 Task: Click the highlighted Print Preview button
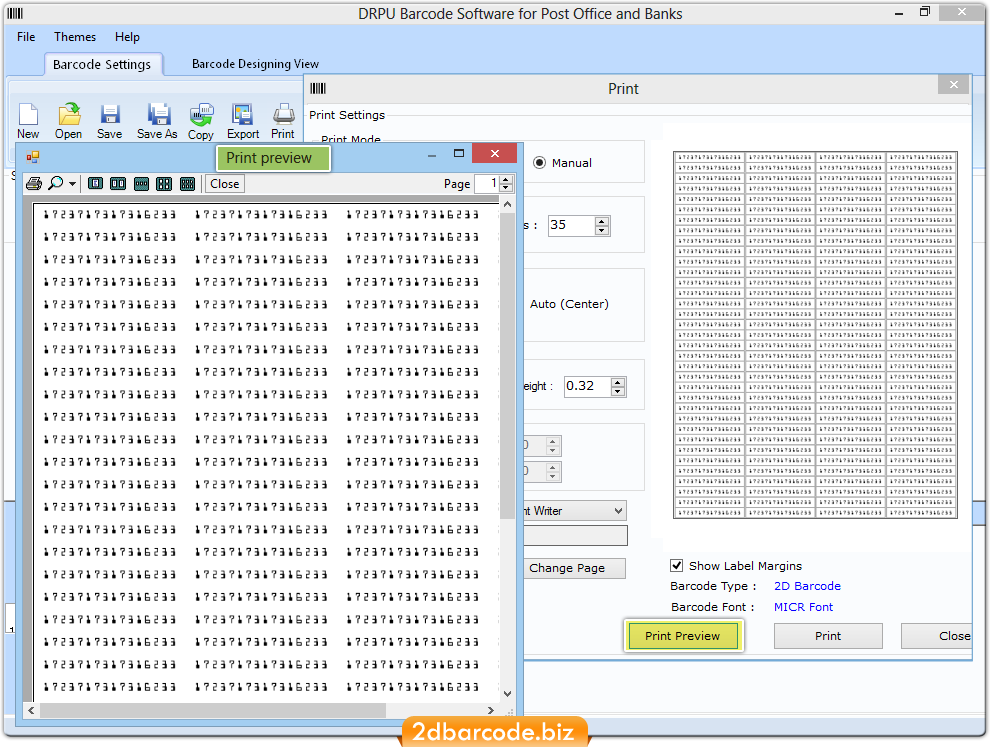pos(683,636)
